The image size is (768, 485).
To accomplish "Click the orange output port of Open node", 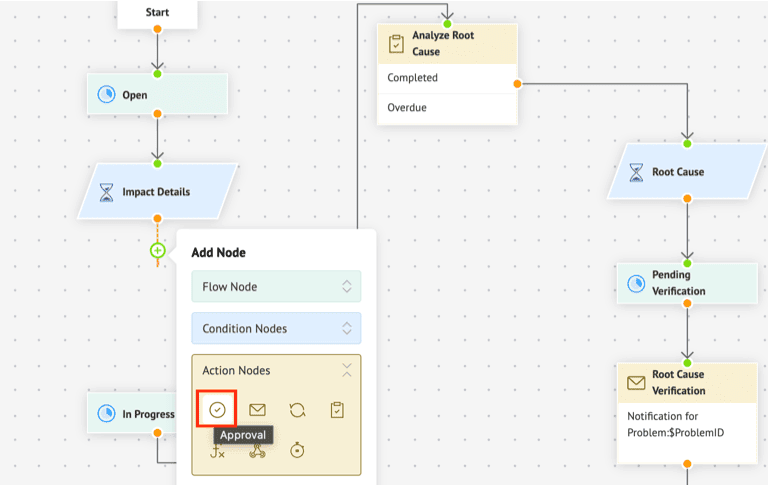I will coord(157,114).
